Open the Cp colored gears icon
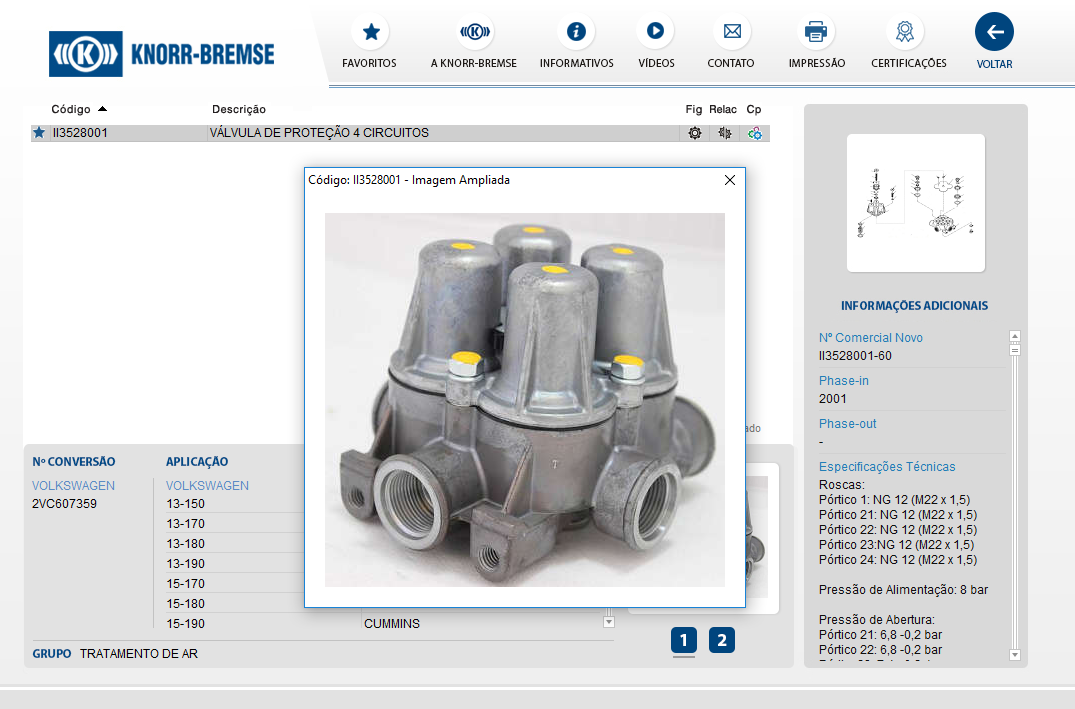Image resolution: width=1075 pixels, height=709 pixels. point(755,133)
